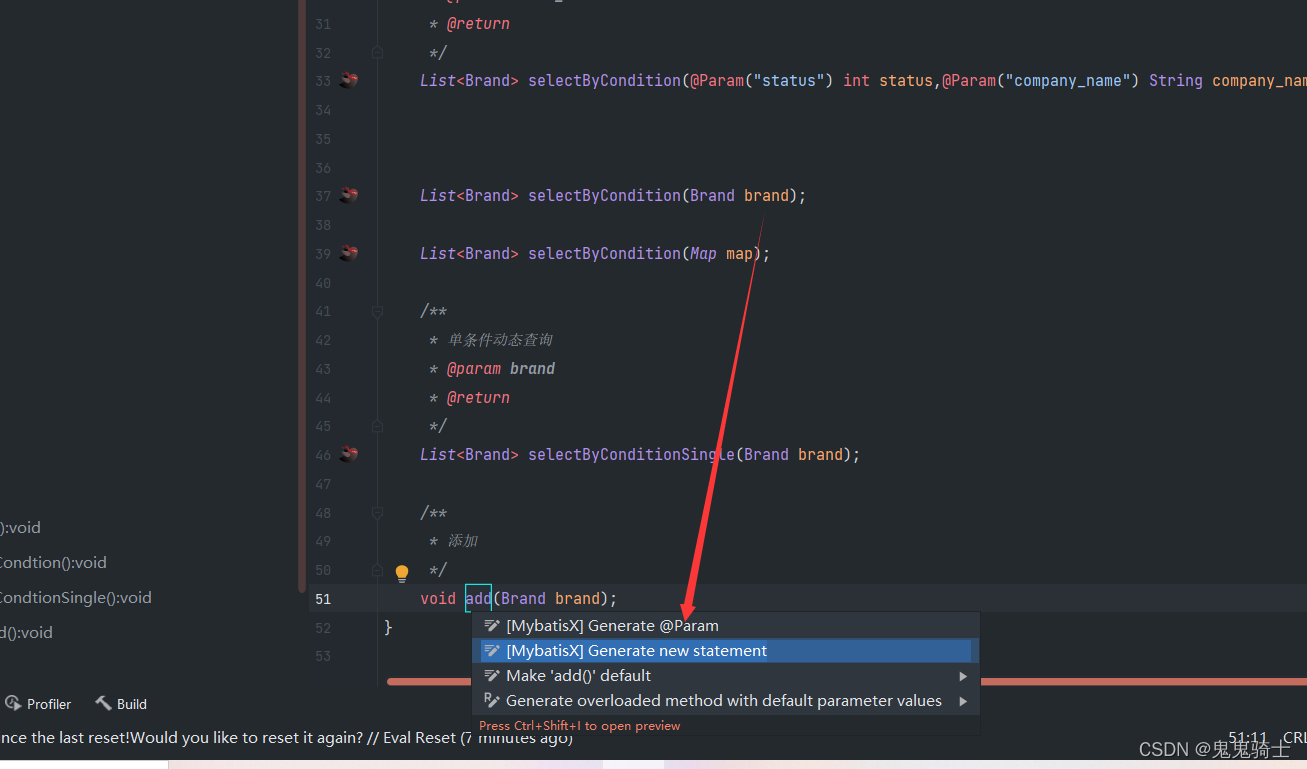Viewport: 1307px width, 769px height.
Task: Toggle the fold marker at line 45
Action: pos(377,426)
